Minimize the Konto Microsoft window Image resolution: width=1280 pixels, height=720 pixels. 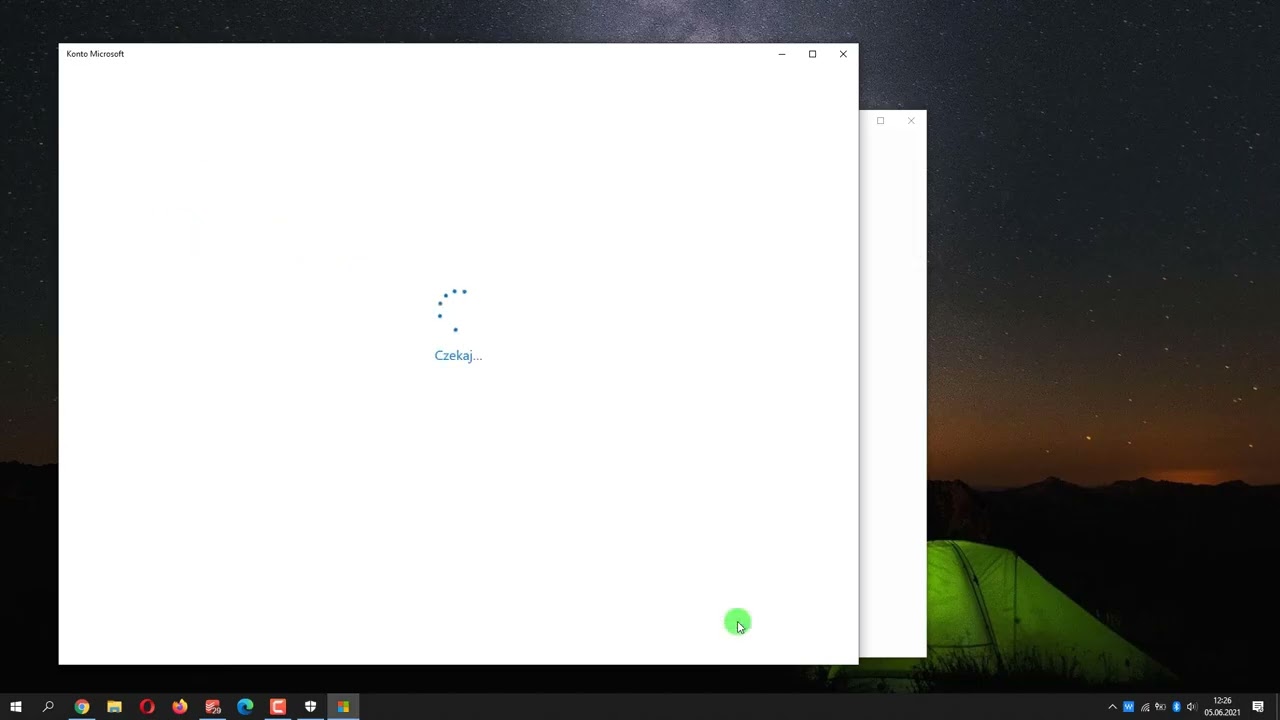(782, 54)
